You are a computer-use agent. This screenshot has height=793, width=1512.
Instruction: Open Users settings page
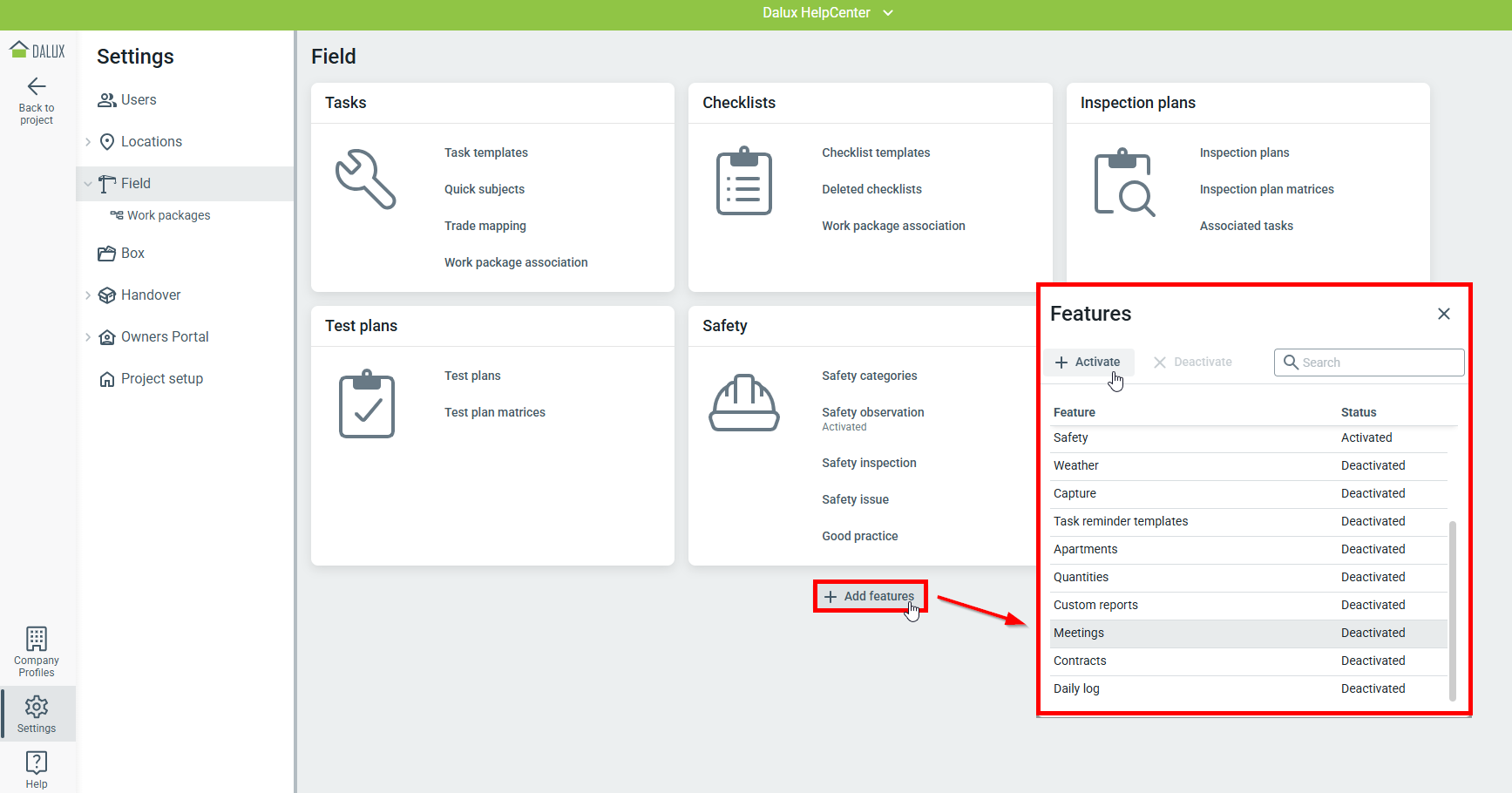tap(138, 100)
